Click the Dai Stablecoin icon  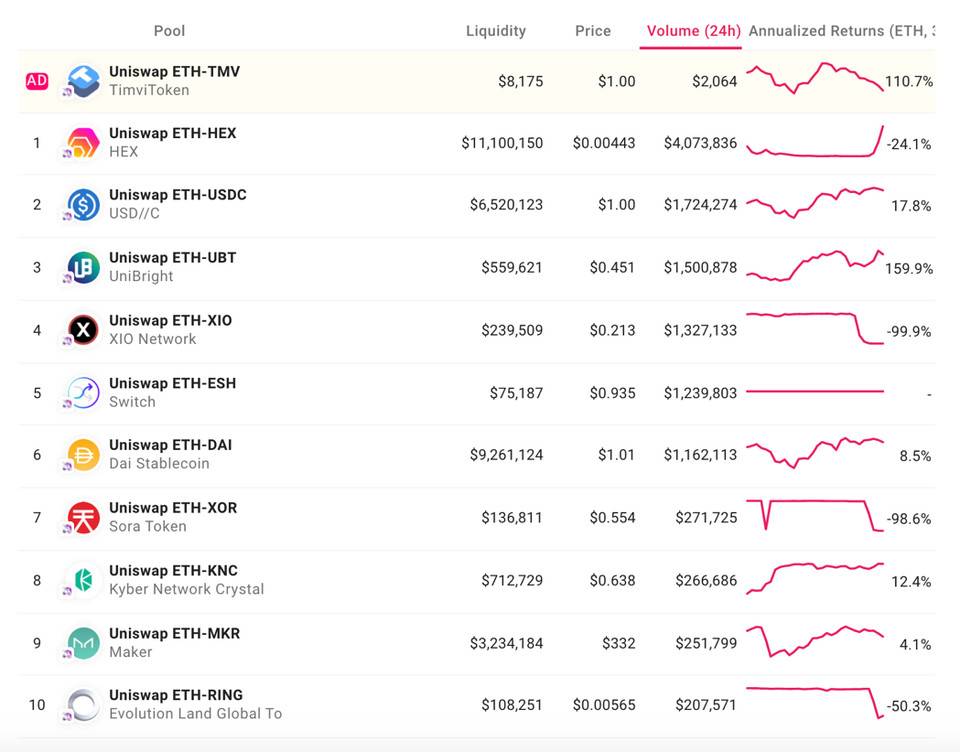click(x=83, y=455)
